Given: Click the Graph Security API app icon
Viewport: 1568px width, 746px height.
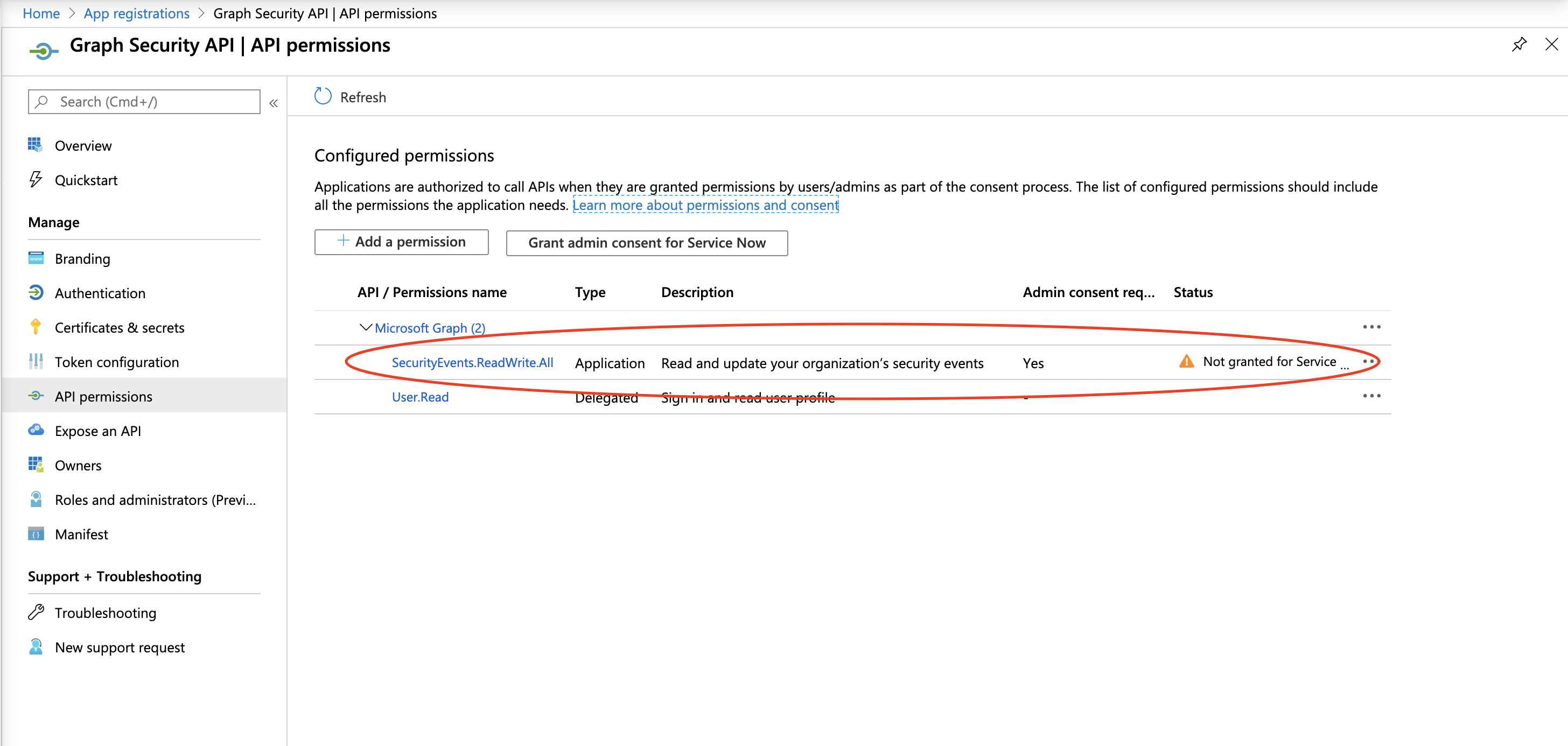Looking at the screenshot, I should coord(43,51).
